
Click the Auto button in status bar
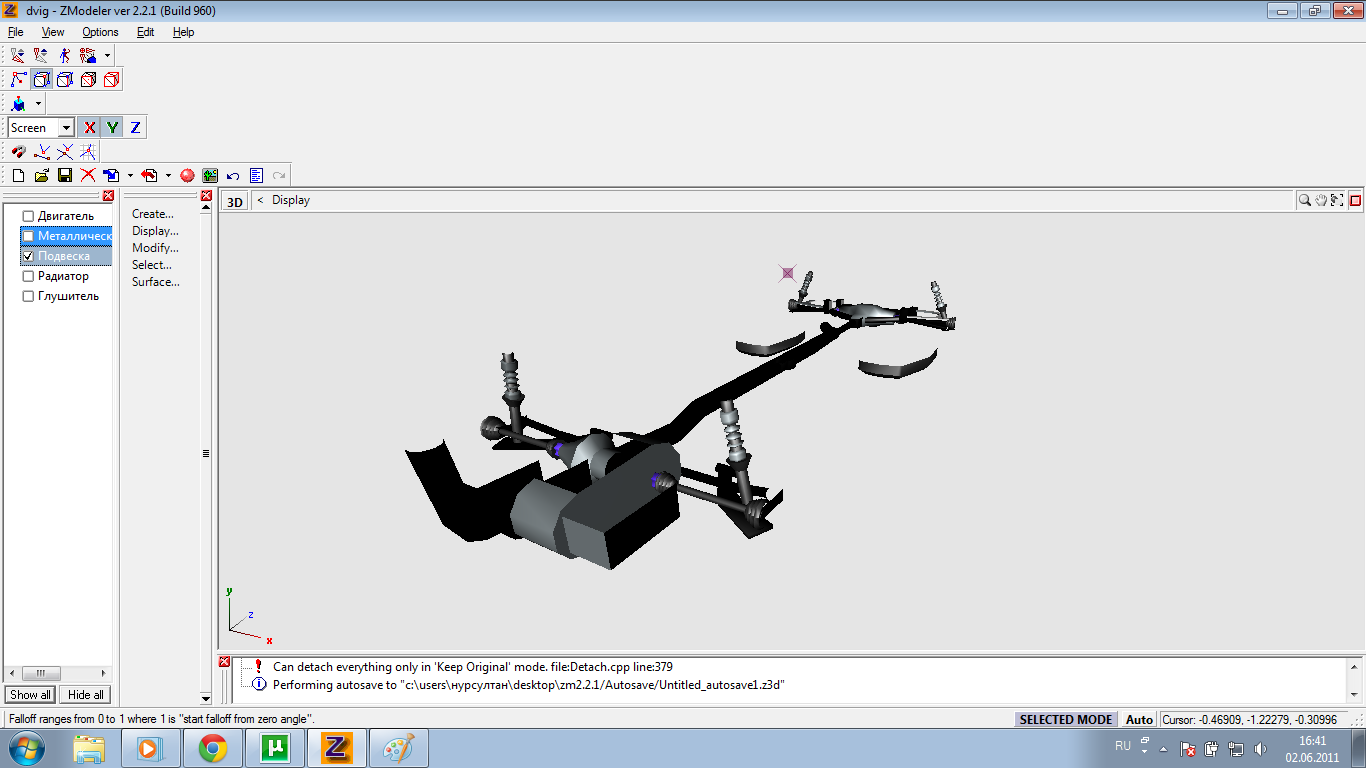[x=1139, y=719]
